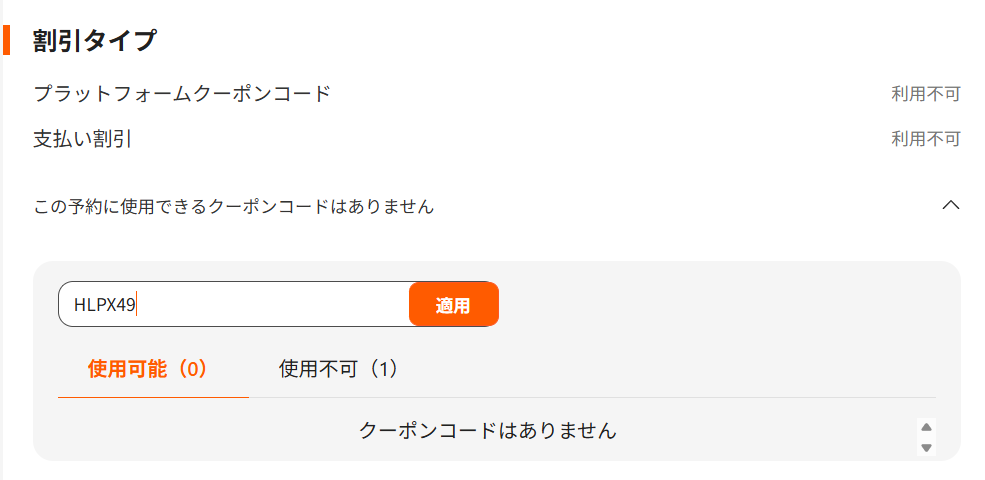This screenshot has height=480, width=985.
Task: Click the orange bar marker beside 割引タイプ
Action: [x=6, y=40]
